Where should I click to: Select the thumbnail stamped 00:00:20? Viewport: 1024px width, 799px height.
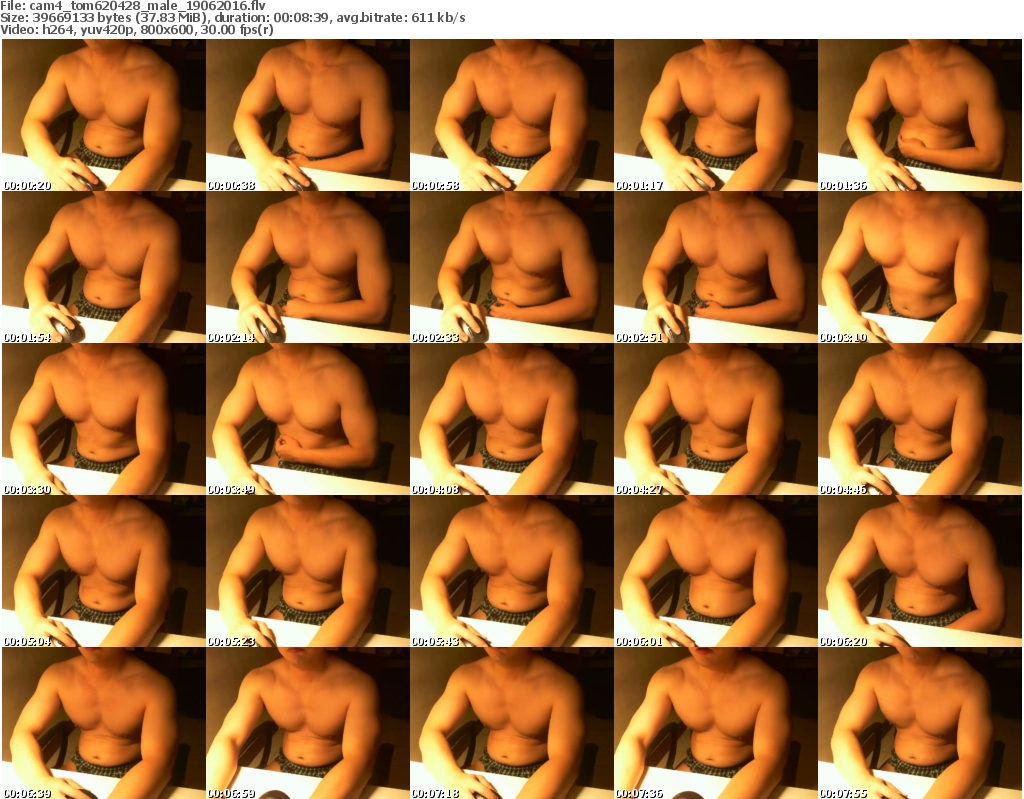coord(104,115)
